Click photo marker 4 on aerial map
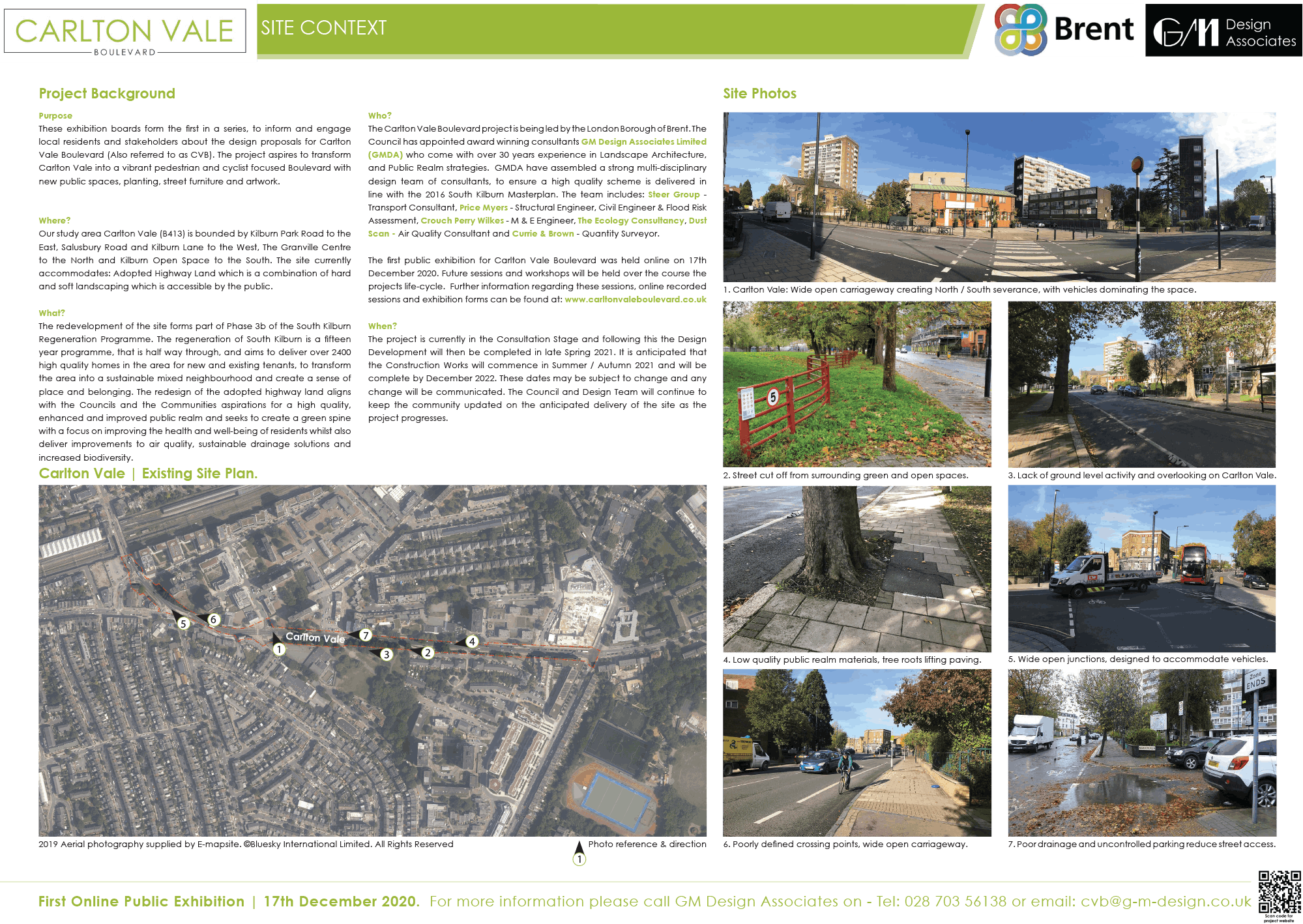The width and height of the screenshot is (1303, 924). [472, 641]
